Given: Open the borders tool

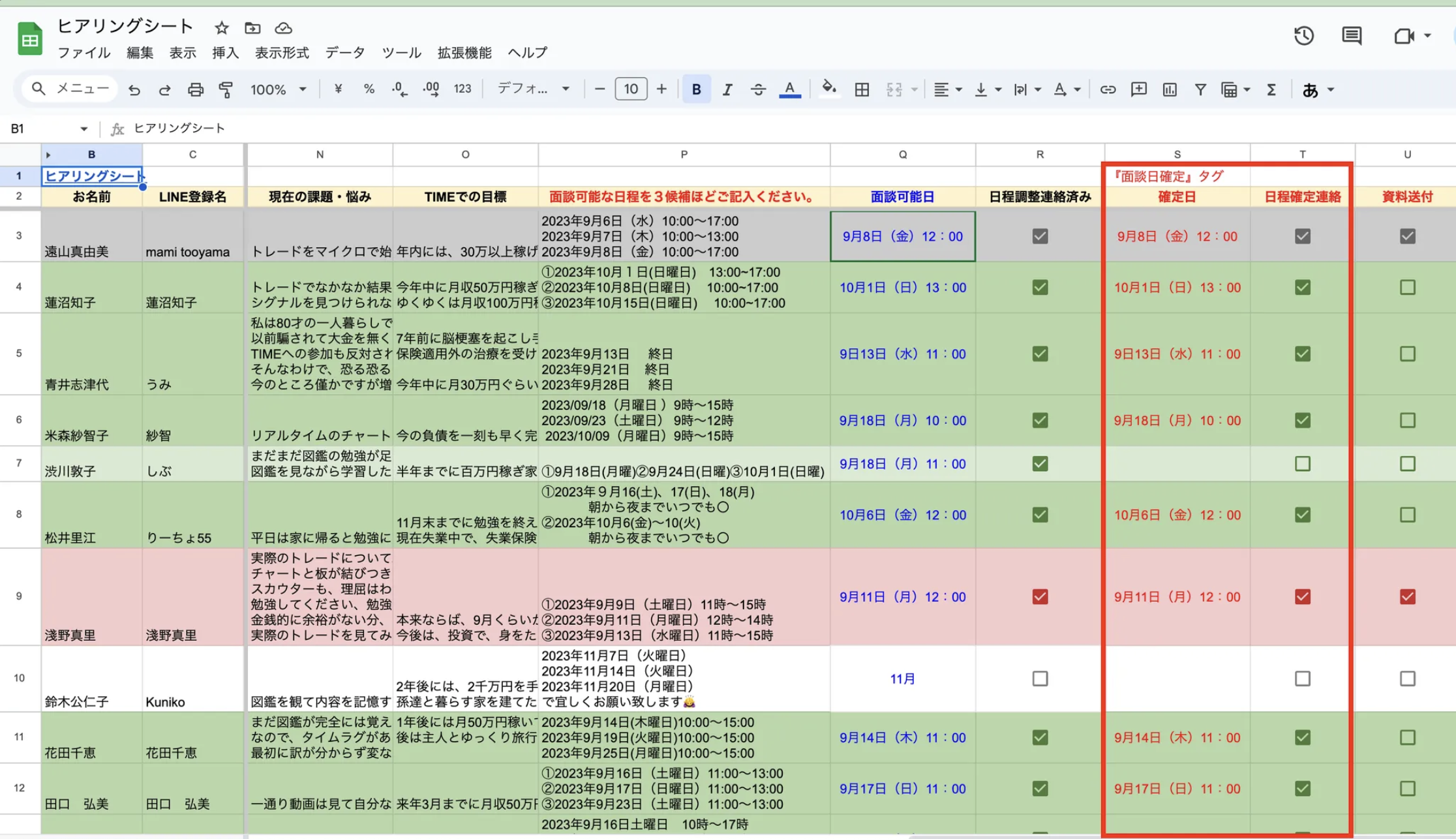Looking at the screenshot, I should pyautogui.click(x=862, y=89).
